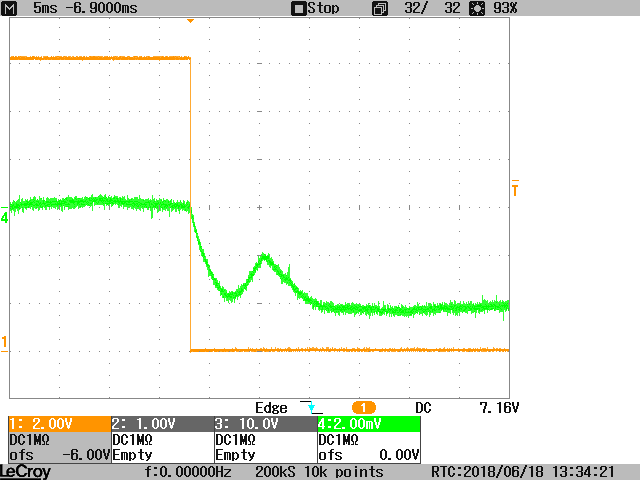Click the display intensity brightness icon
The image size is (640, 480).
pos(477,9)
